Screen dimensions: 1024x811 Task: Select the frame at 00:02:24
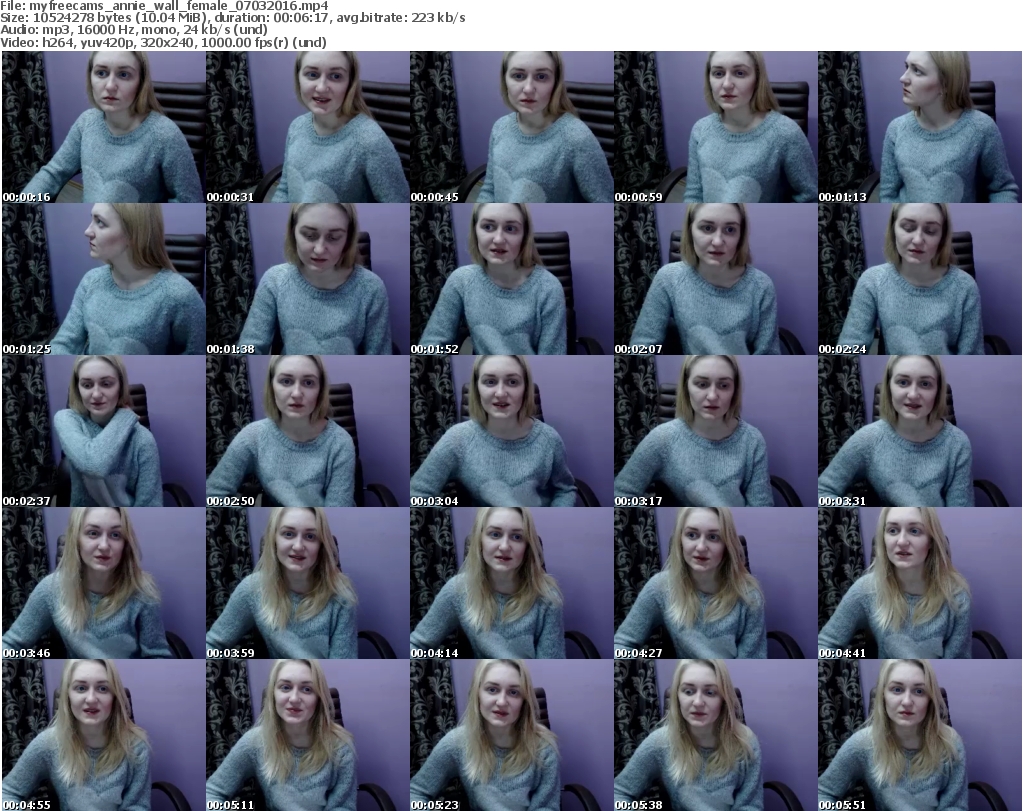920,279
